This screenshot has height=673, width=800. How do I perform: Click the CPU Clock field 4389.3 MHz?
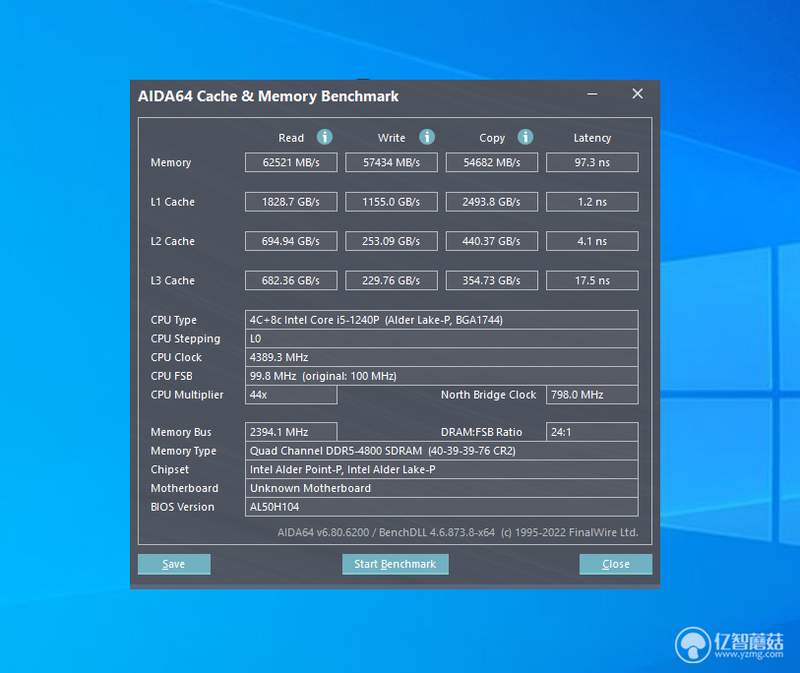pos(441,357)
